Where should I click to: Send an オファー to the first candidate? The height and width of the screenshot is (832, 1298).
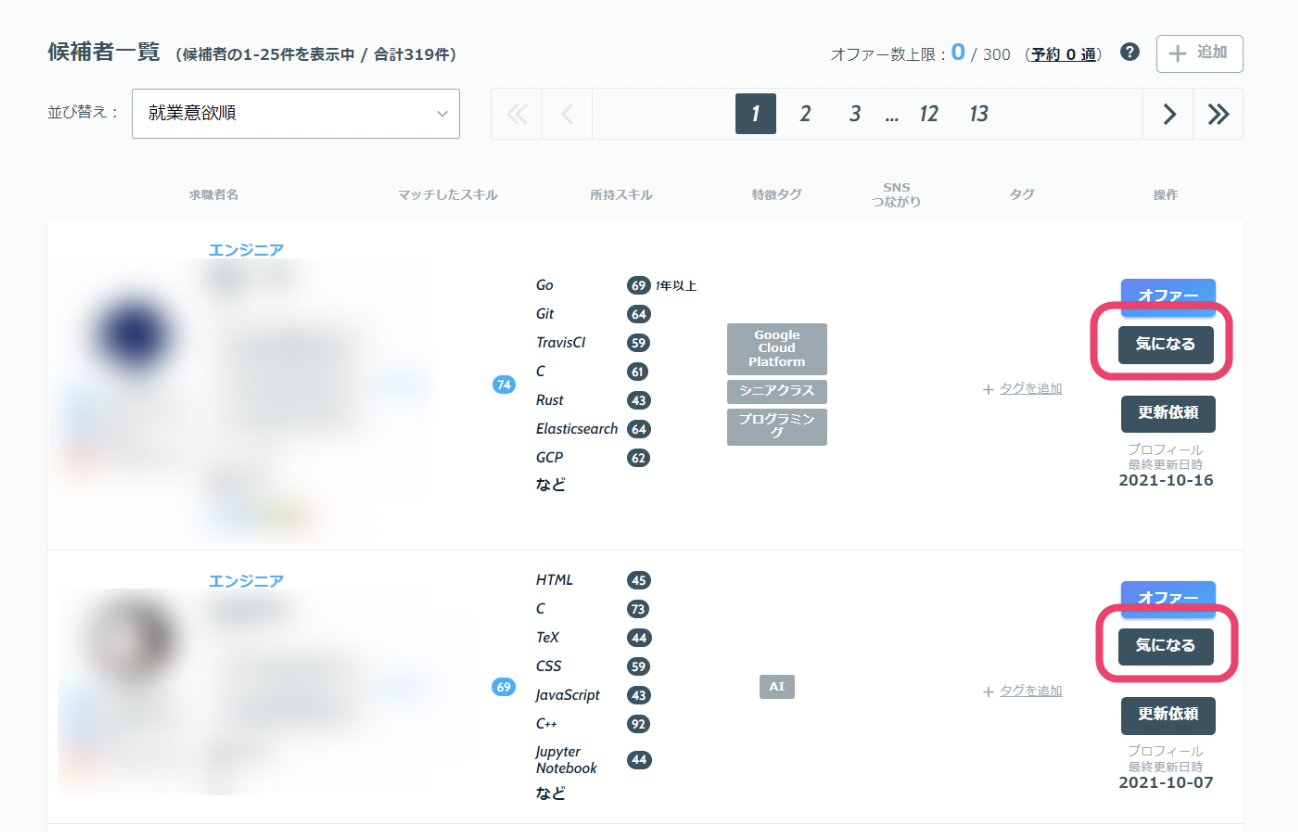pyautogui.click(x=1168, y=297)
